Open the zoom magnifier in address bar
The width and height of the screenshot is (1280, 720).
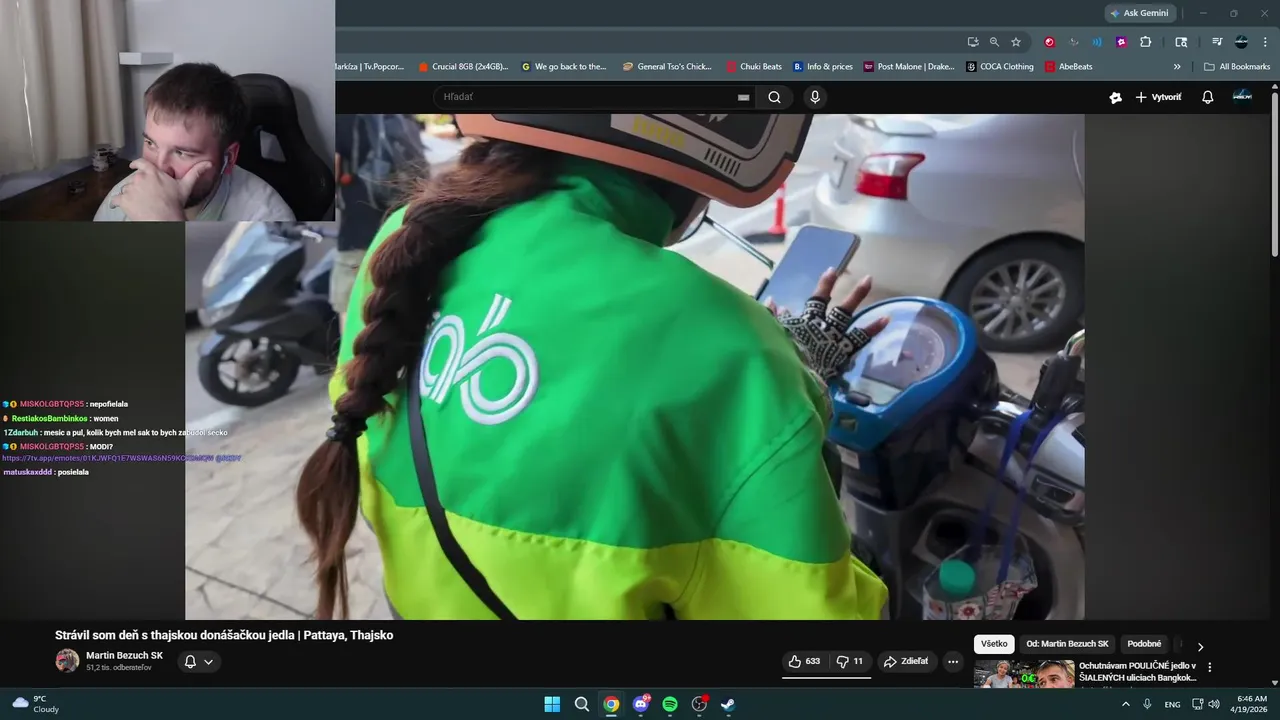pos(994,42)
